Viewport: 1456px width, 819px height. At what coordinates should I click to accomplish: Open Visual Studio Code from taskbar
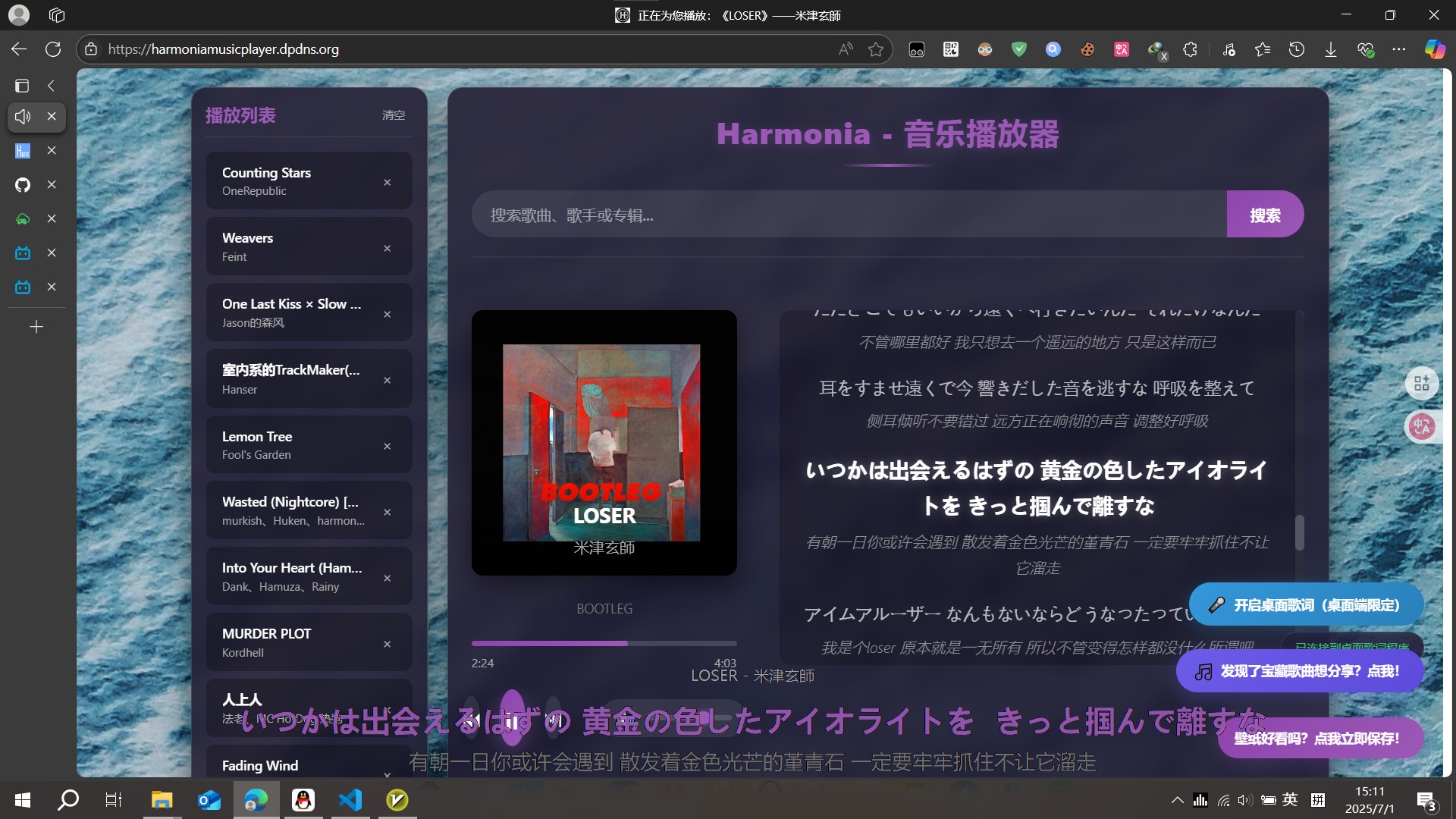350,799
